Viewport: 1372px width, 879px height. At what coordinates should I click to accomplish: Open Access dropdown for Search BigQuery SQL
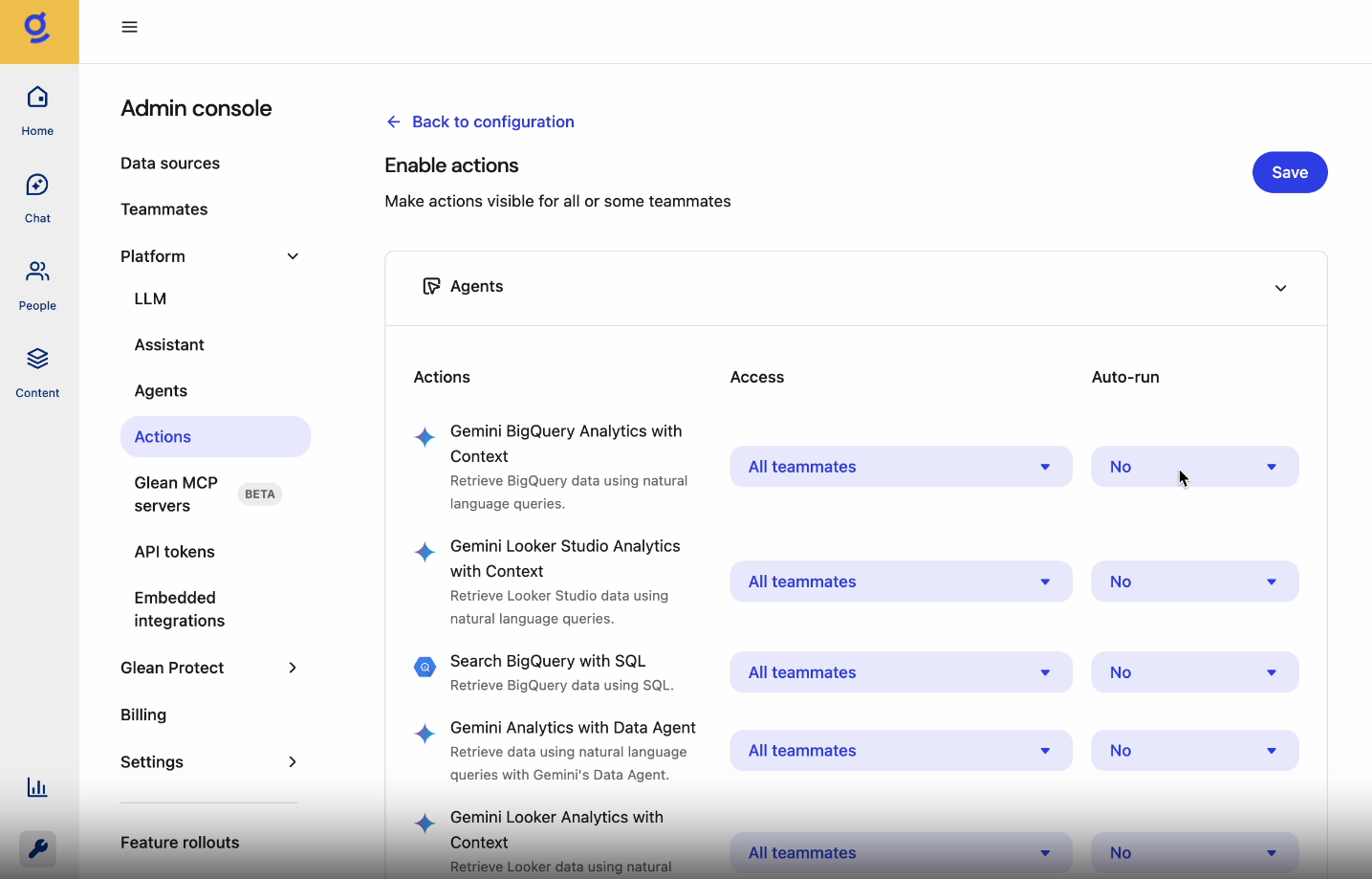(x=901, y=672)
